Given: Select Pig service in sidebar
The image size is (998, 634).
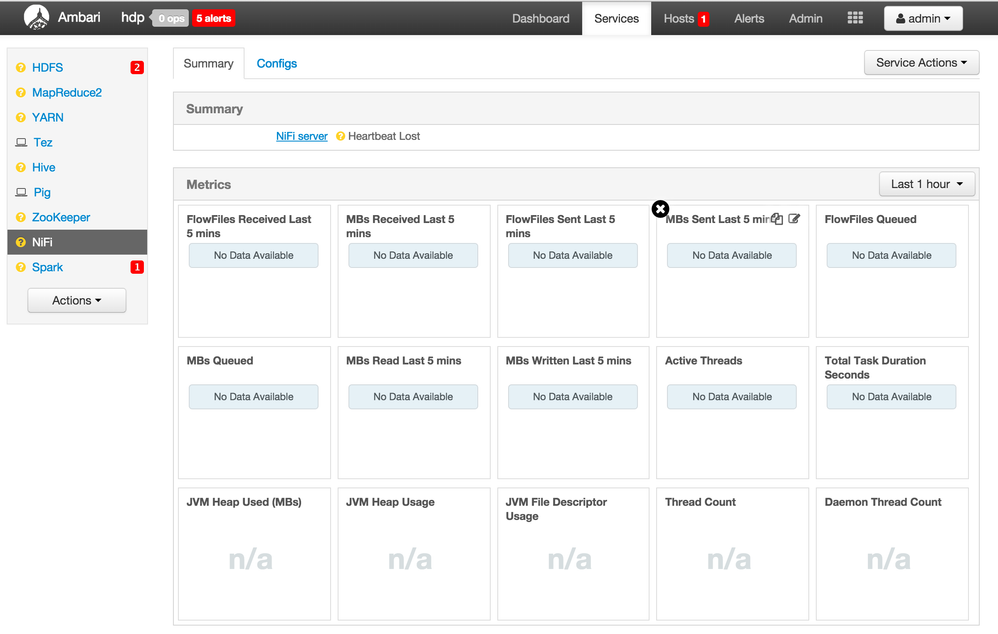Looking at the screenshot, I should [x=42, y=192].
